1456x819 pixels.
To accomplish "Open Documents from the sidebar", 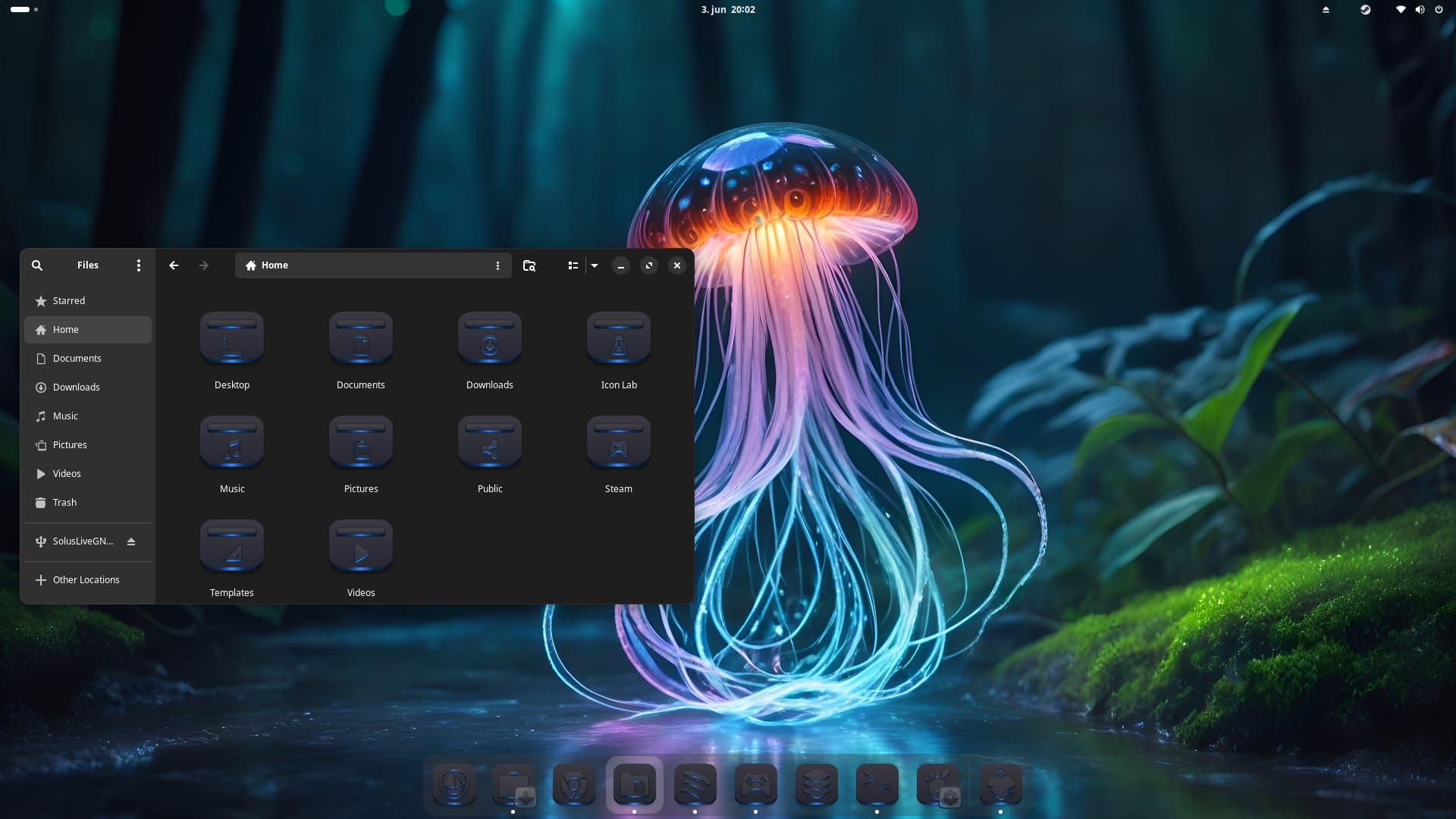I will click(88, 359).
